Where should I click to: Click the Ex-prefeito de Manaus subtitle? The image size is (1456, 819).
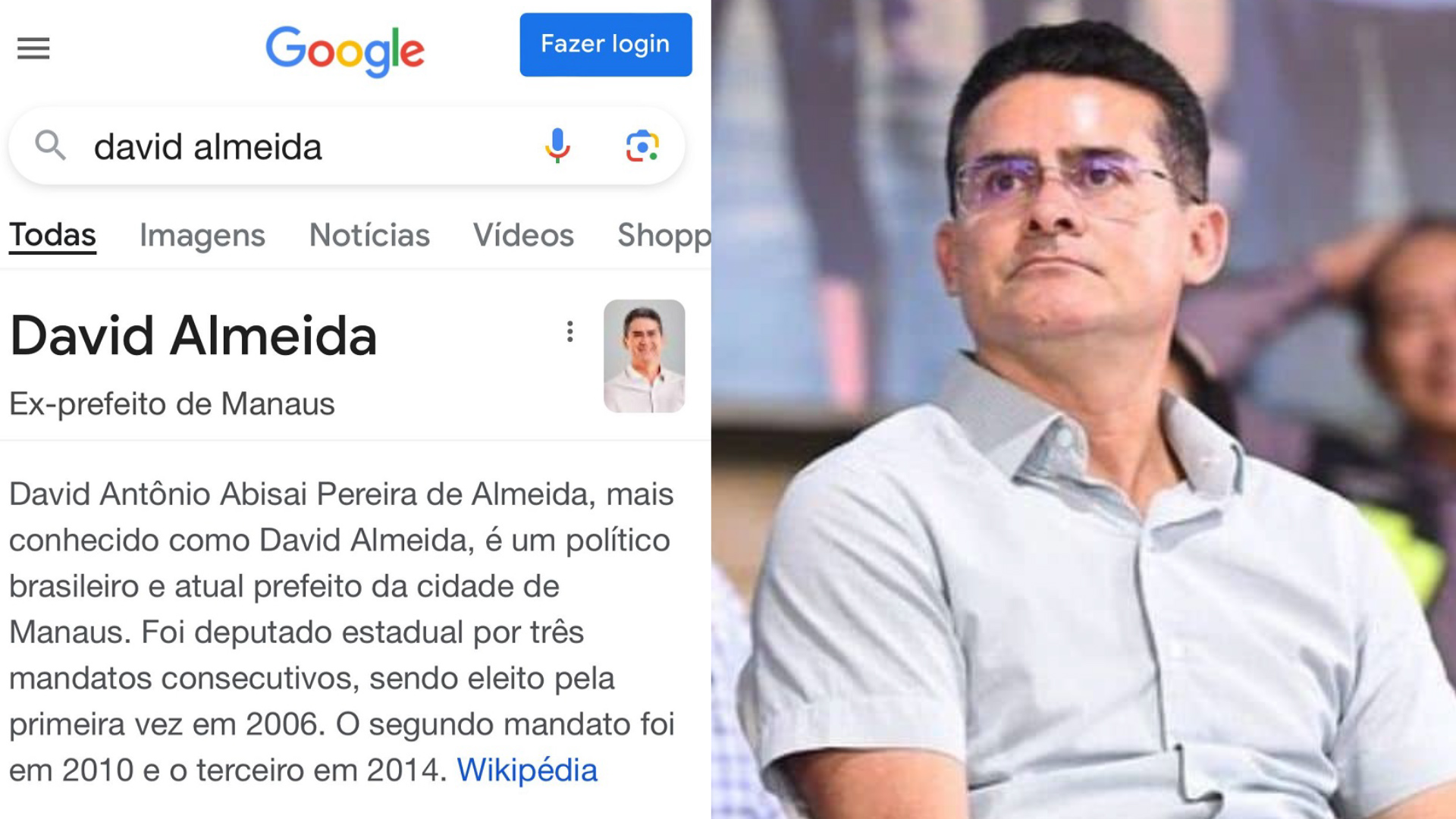pyautogui.click(x=172, y=404)
